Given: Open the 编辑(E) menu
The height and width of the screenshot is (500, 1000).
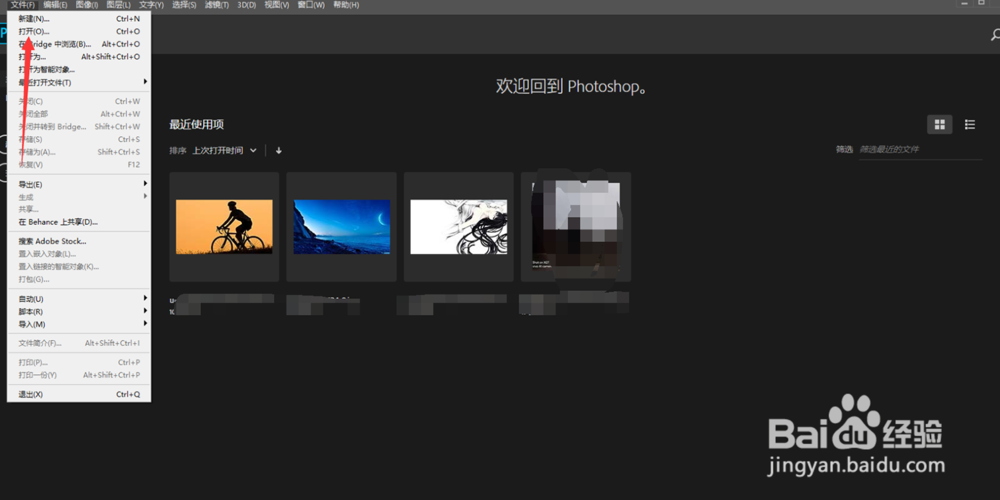Looking at the screenshot, I should [x=55, y=5].
